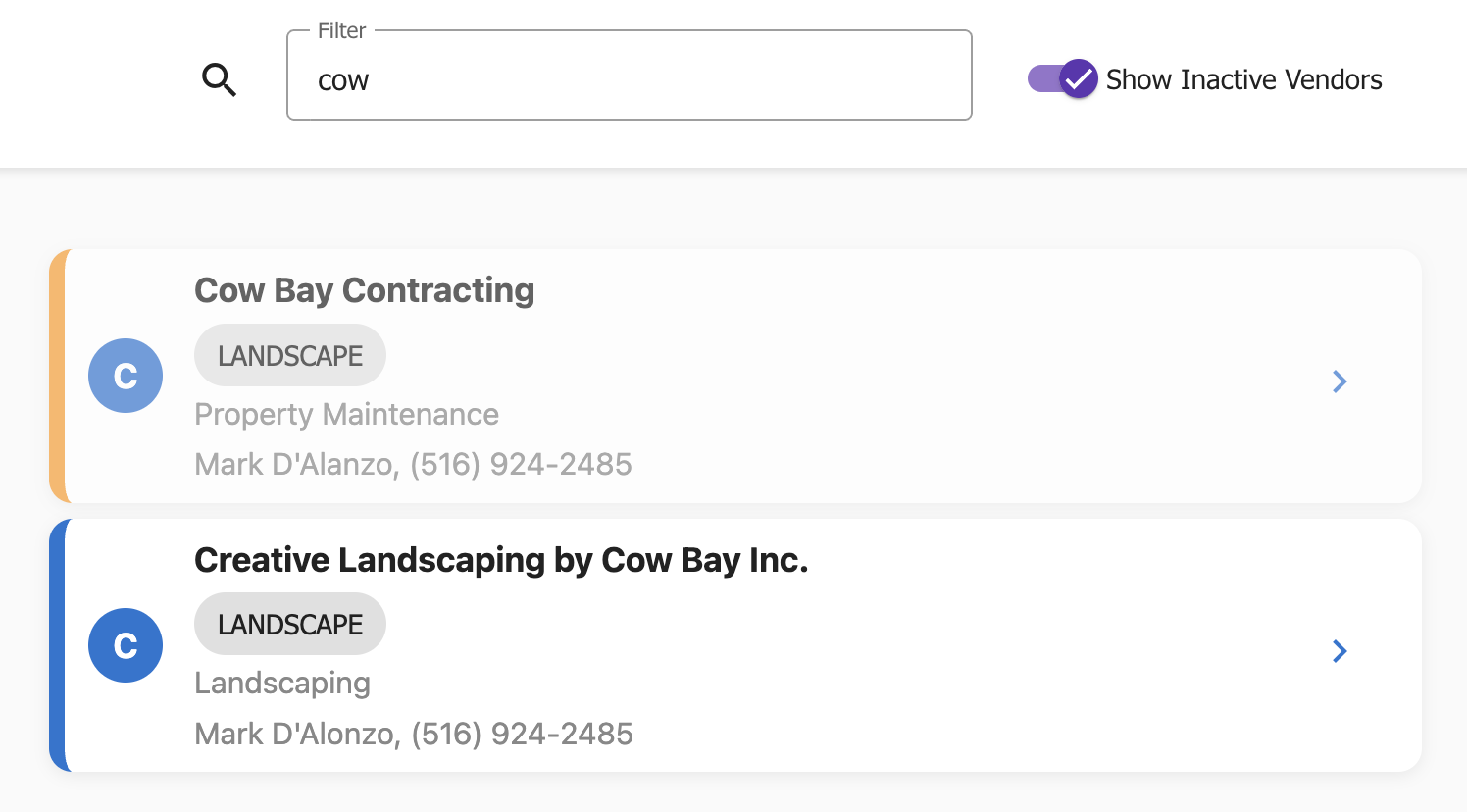This screenshot has height=812, width=1467.
Task: Click the orange status stripe on Cow Bay Contracting
Action: coord(58,376)
